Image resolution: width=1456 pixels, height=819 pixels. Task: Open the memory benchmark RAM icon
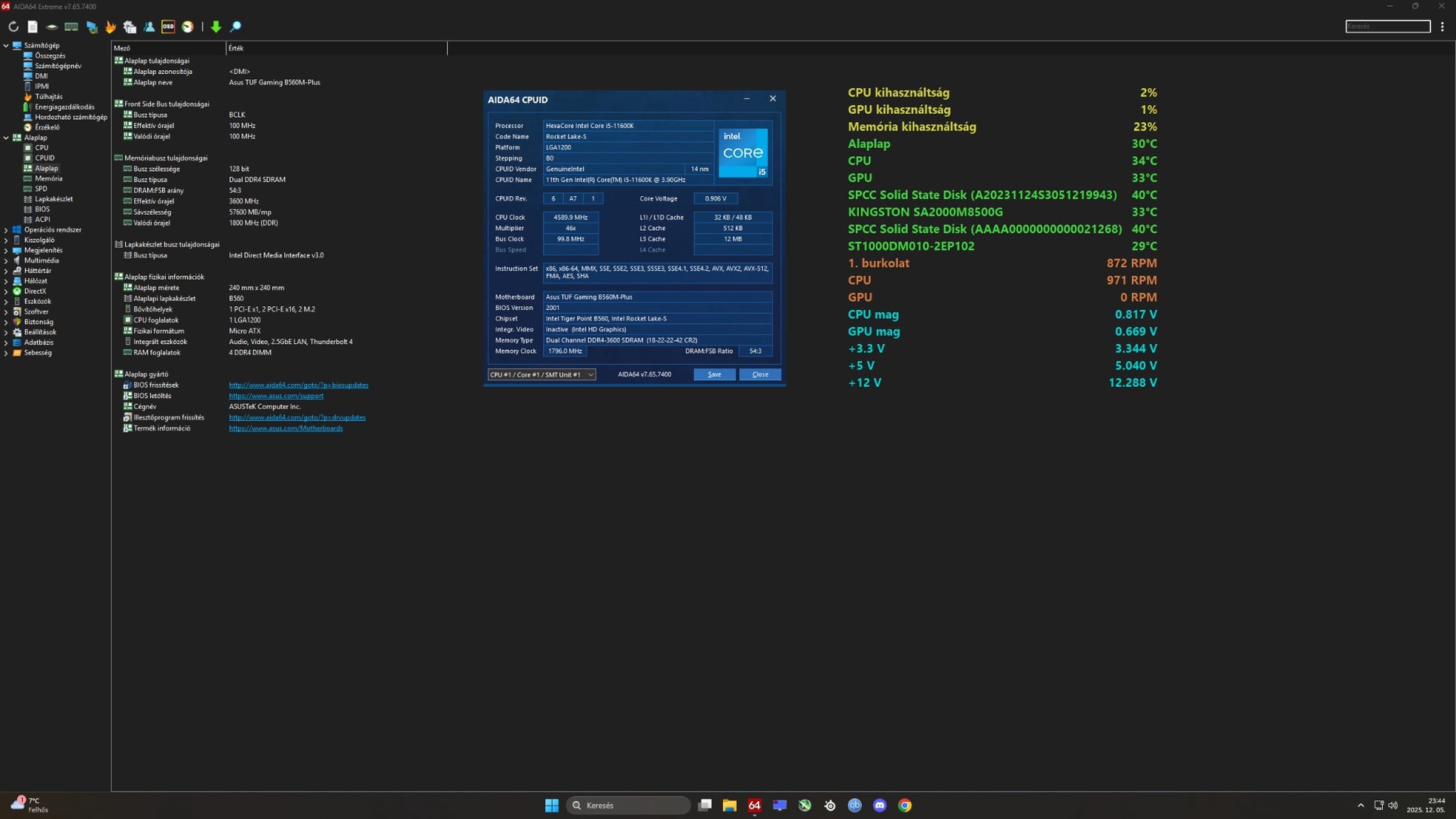click(72, 26)
